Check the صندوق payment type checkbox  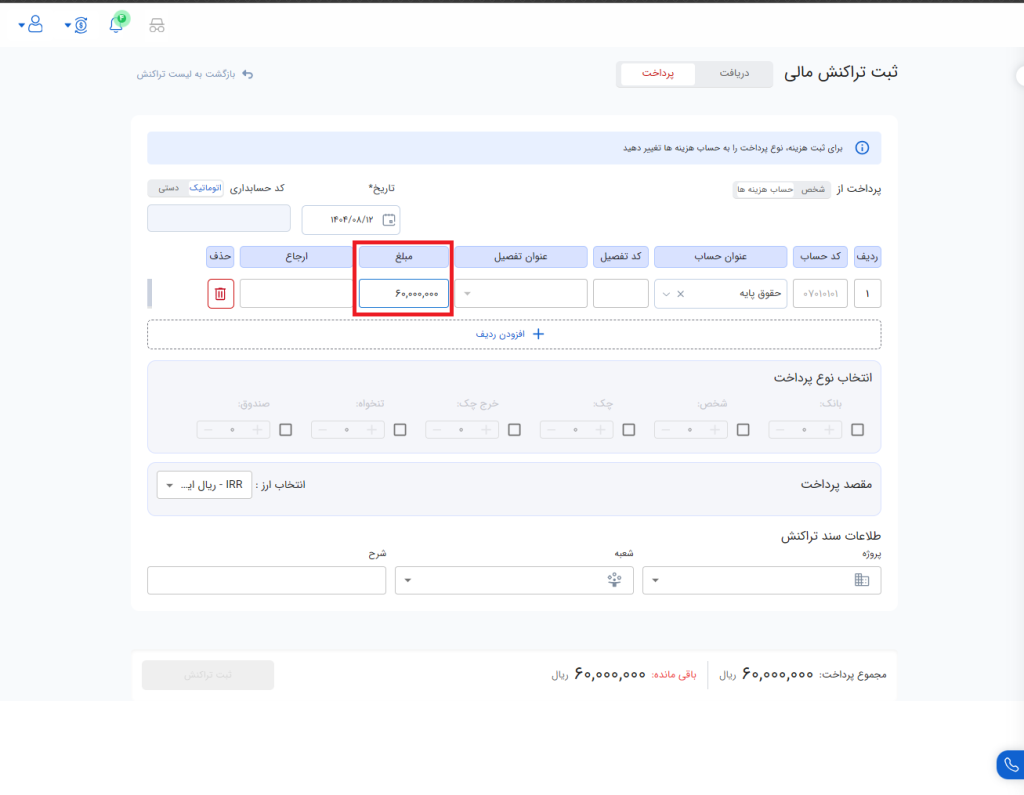pos(286,430)
